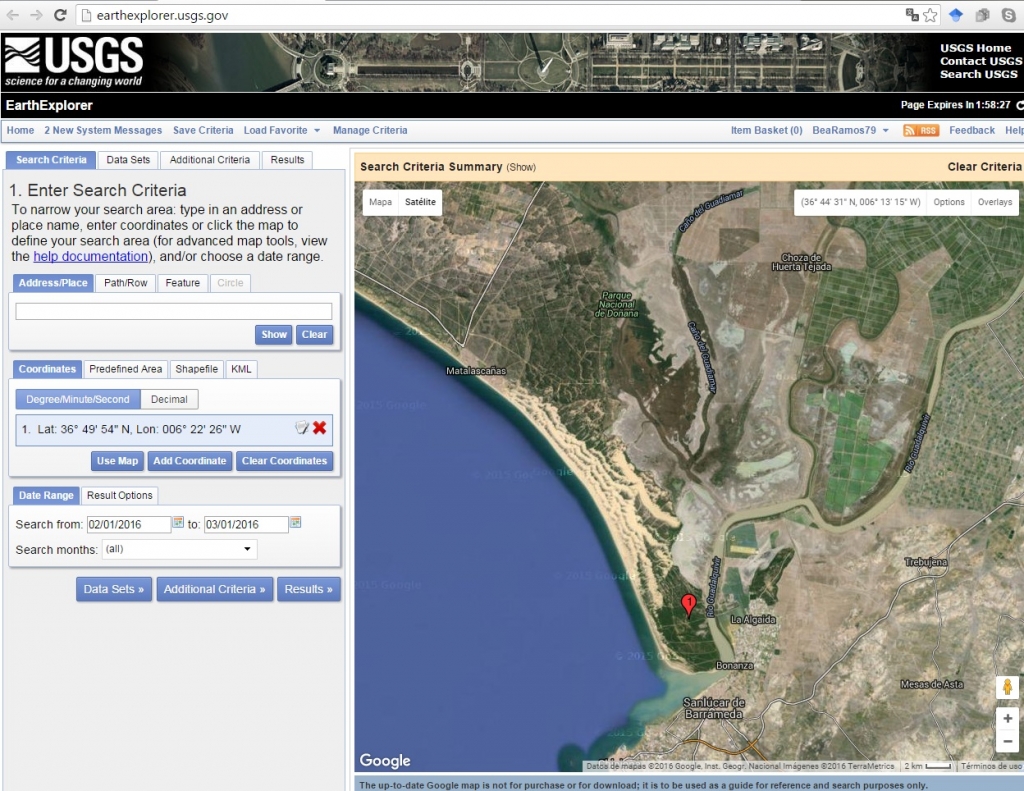Screen dimensions: 1024x791
Task: Expand the BeaRamos79 account menu
Action: [x=850, y=130]
